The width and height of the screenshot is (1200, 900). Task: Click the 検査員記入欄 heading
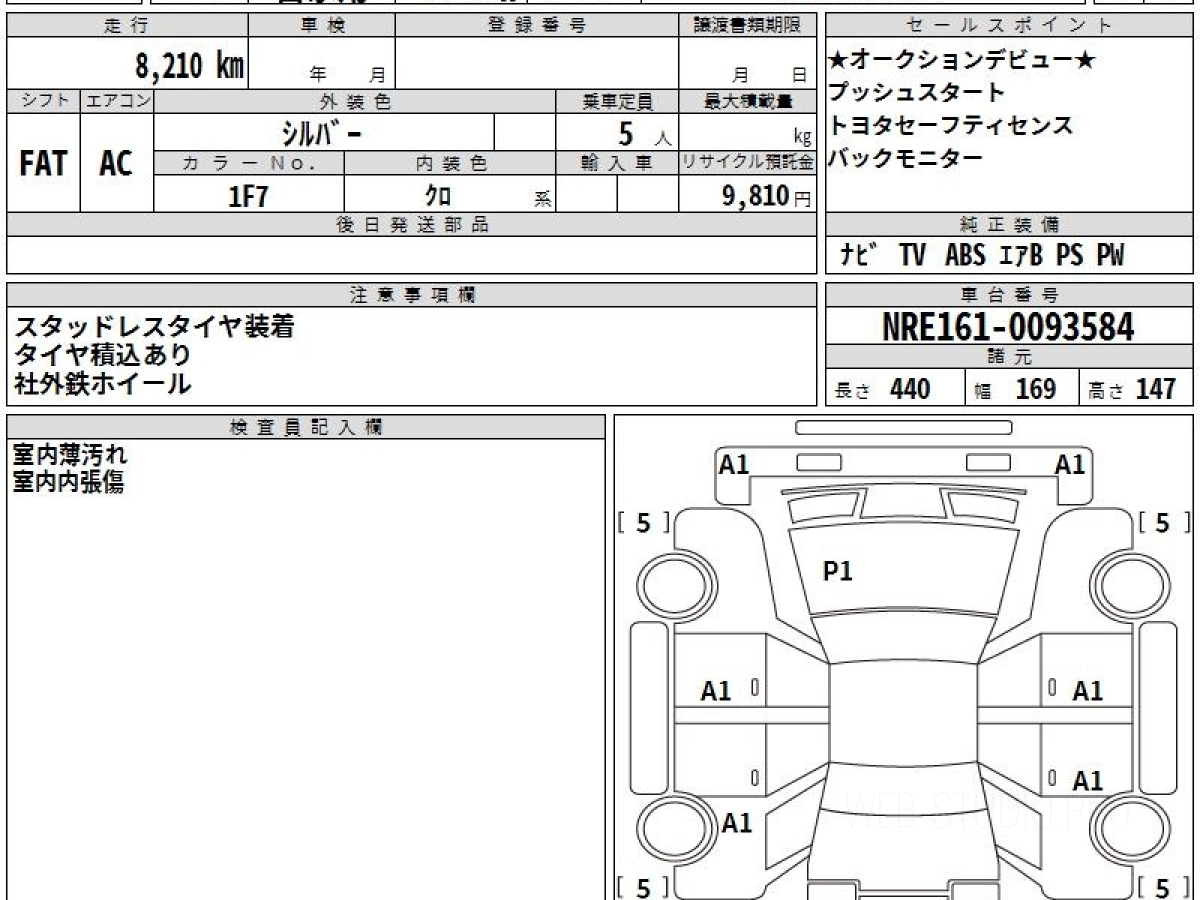pos(306,427)
